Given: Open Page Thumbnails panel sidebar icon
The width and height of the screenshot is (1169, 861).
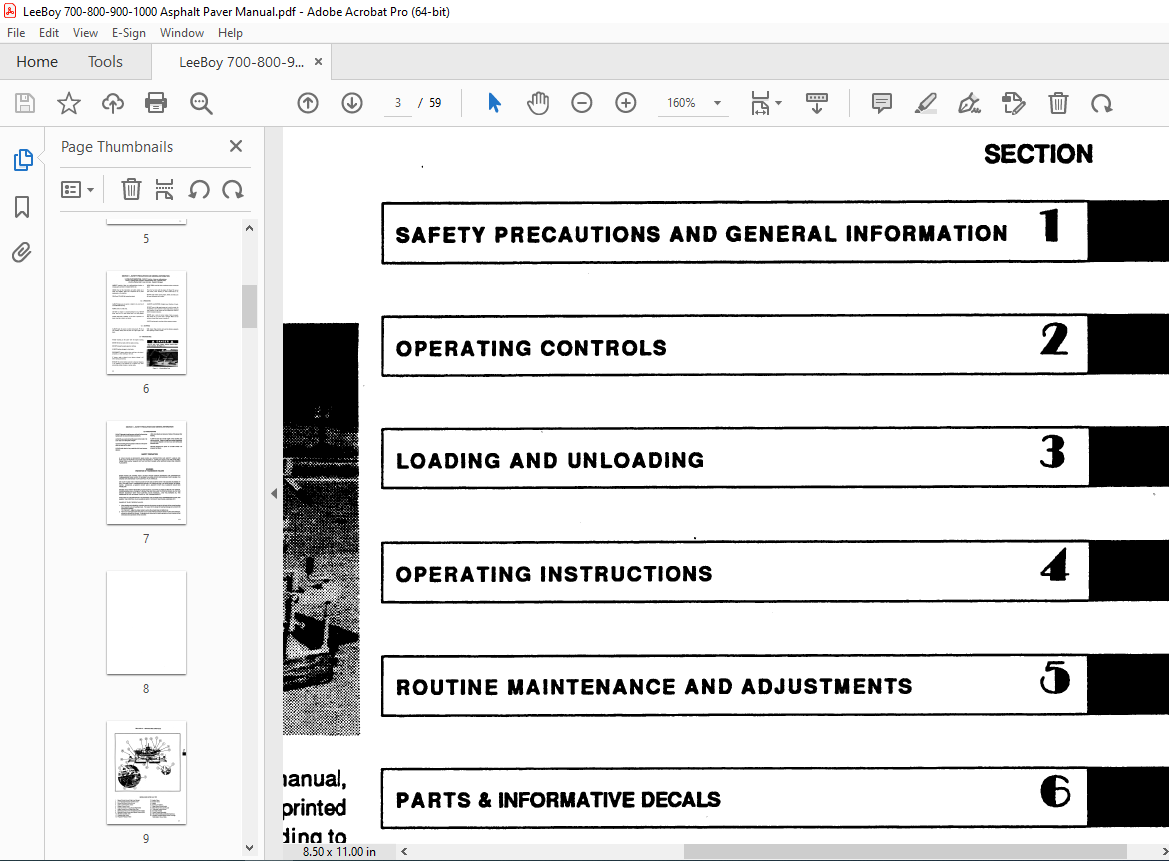Looking at the screenshot, I should (x=22, y=160).
